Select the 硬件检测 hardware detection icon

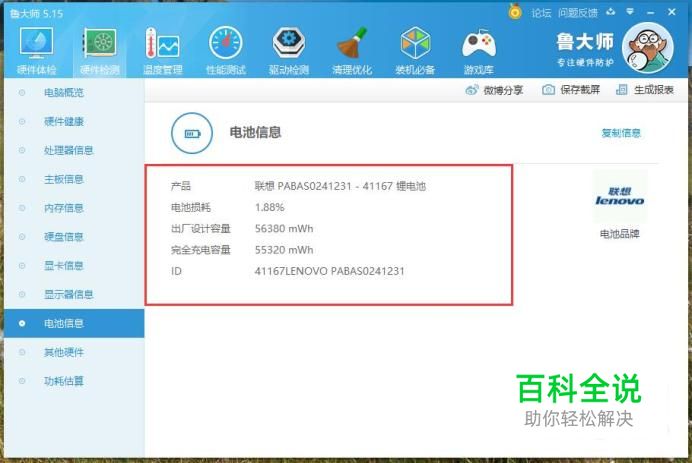point(100,43)
